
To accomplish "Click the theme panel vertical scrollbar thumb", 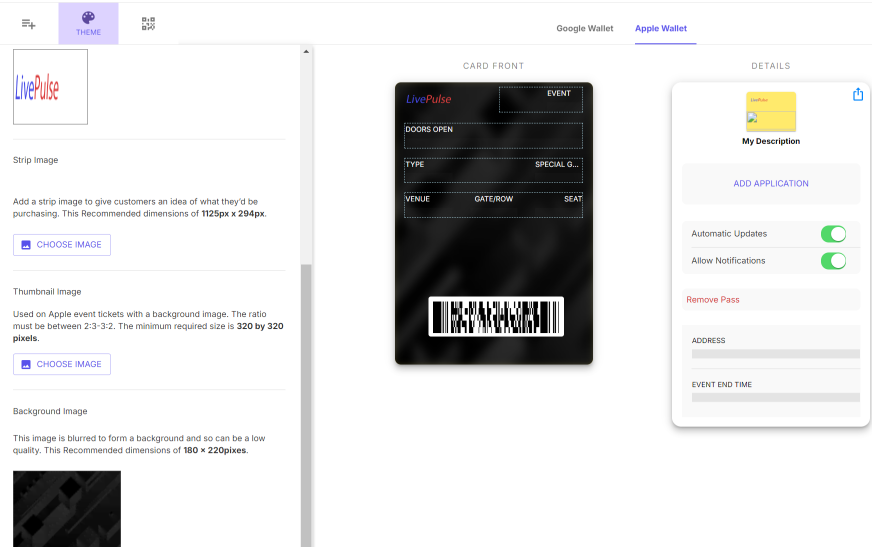I will coord(306,406).
